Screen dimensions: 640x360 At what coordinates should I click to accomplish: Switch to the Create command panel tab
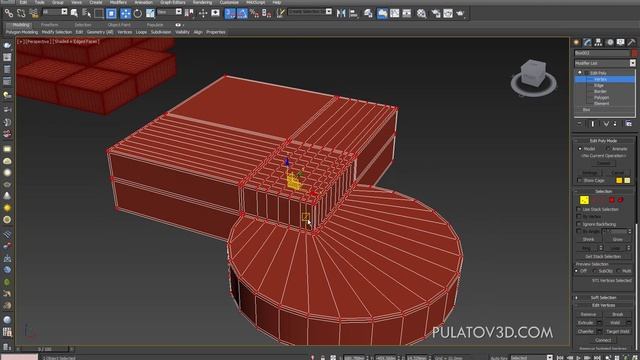[x=576, y=42]
